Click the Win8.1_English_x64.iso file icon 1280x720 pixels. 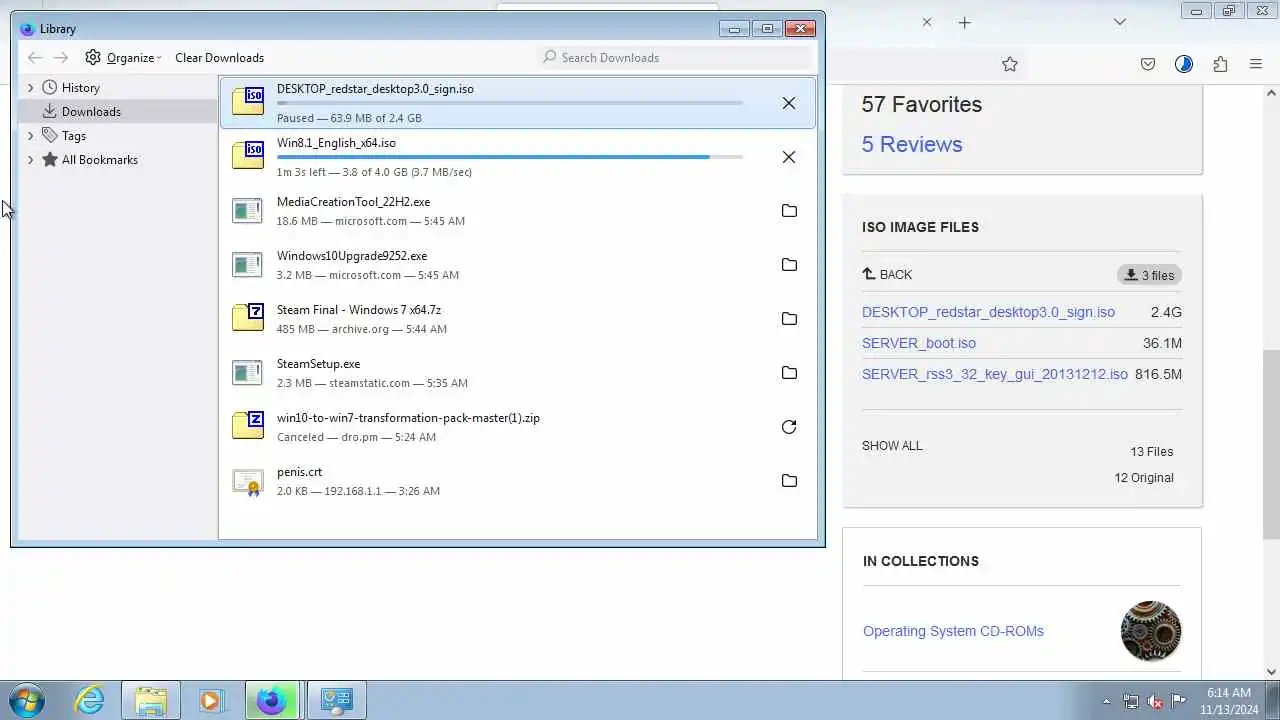pos(248,156)
